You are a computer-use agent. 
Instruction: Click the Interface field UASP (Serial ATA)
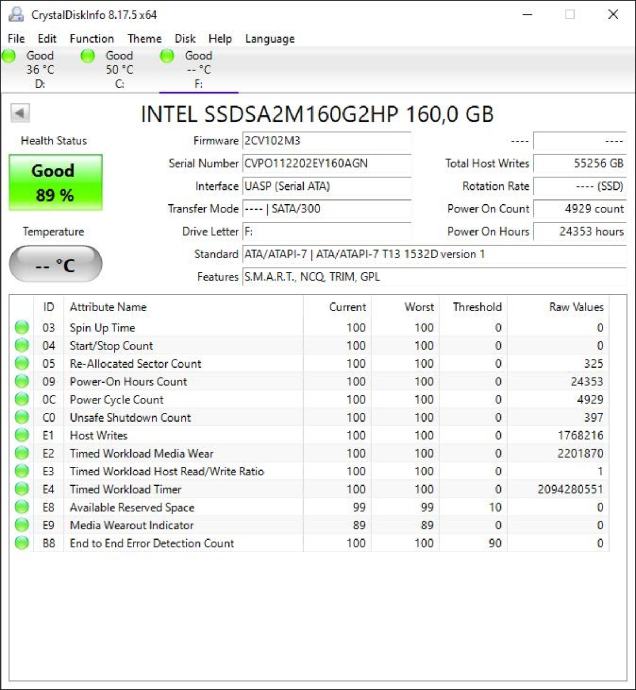tap(327, 186)
